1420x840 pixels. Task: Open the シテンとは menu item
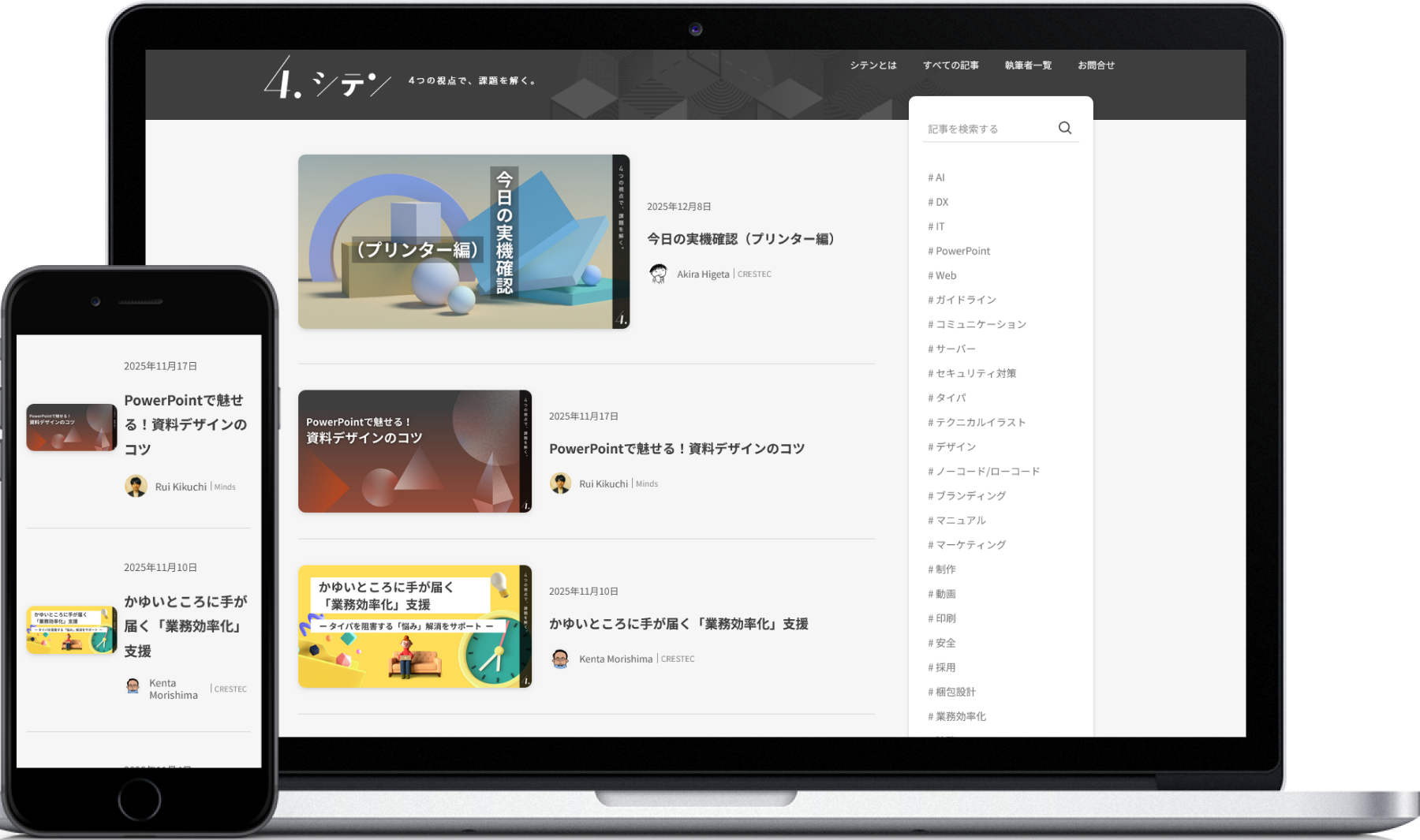pyautogui.click(x=873, y=65)
